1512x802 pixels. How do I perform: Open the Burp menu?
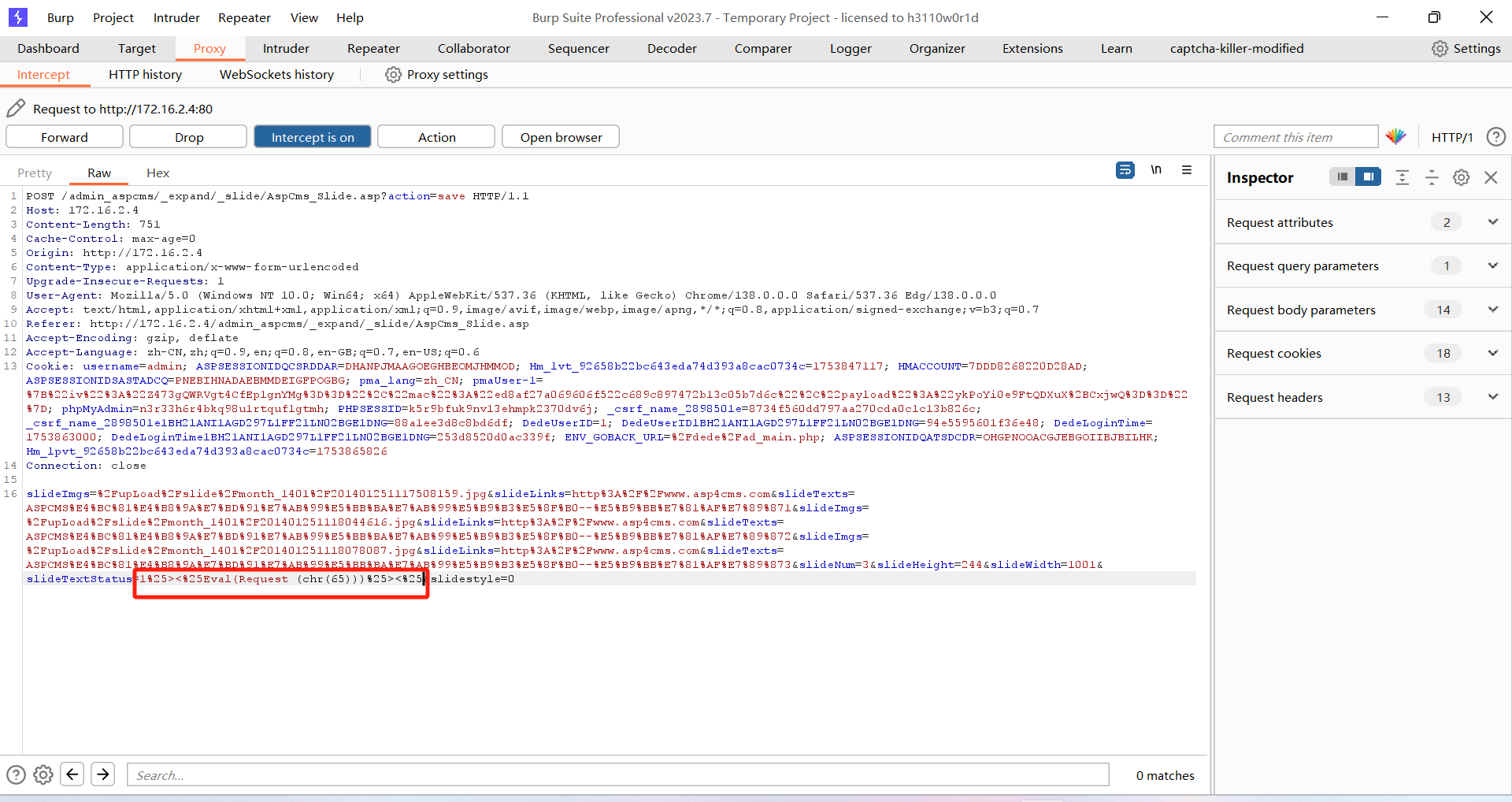(x=61, y=17)
